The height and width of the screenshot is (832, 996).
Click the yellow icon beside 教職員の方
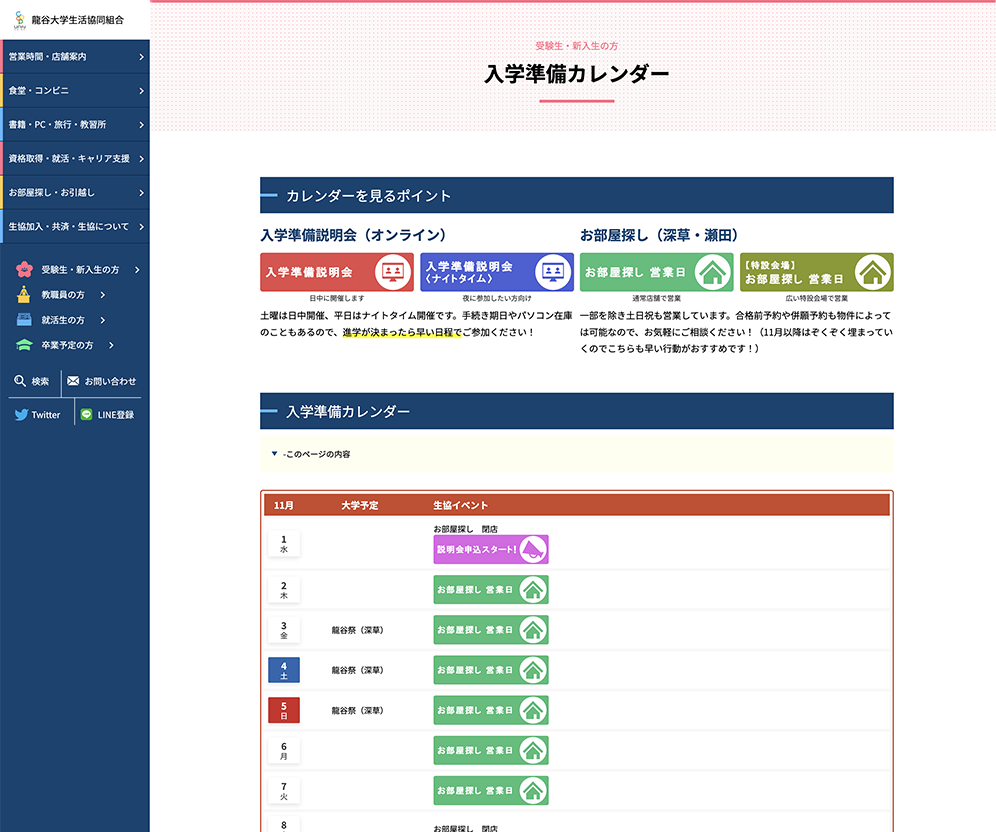click(24, 295)
